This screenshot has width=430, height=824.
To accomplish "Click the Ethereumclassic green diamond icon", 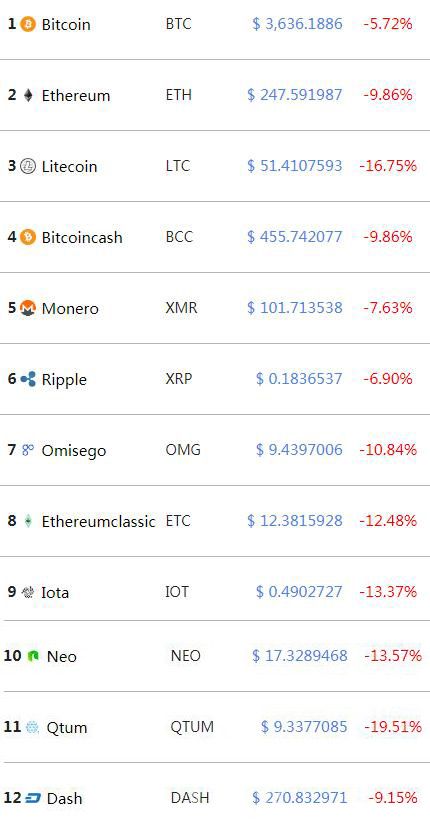I will [28, 521].
